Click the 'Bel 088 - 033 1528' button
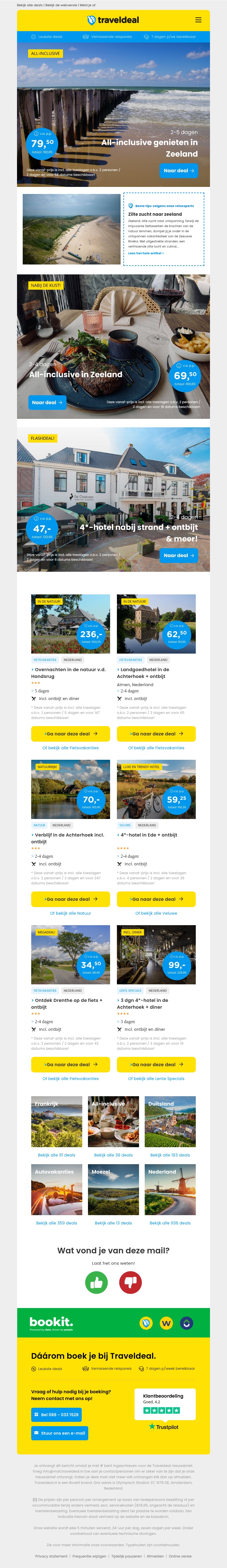Screen dimensions: 227x1568 [56, 1414]
